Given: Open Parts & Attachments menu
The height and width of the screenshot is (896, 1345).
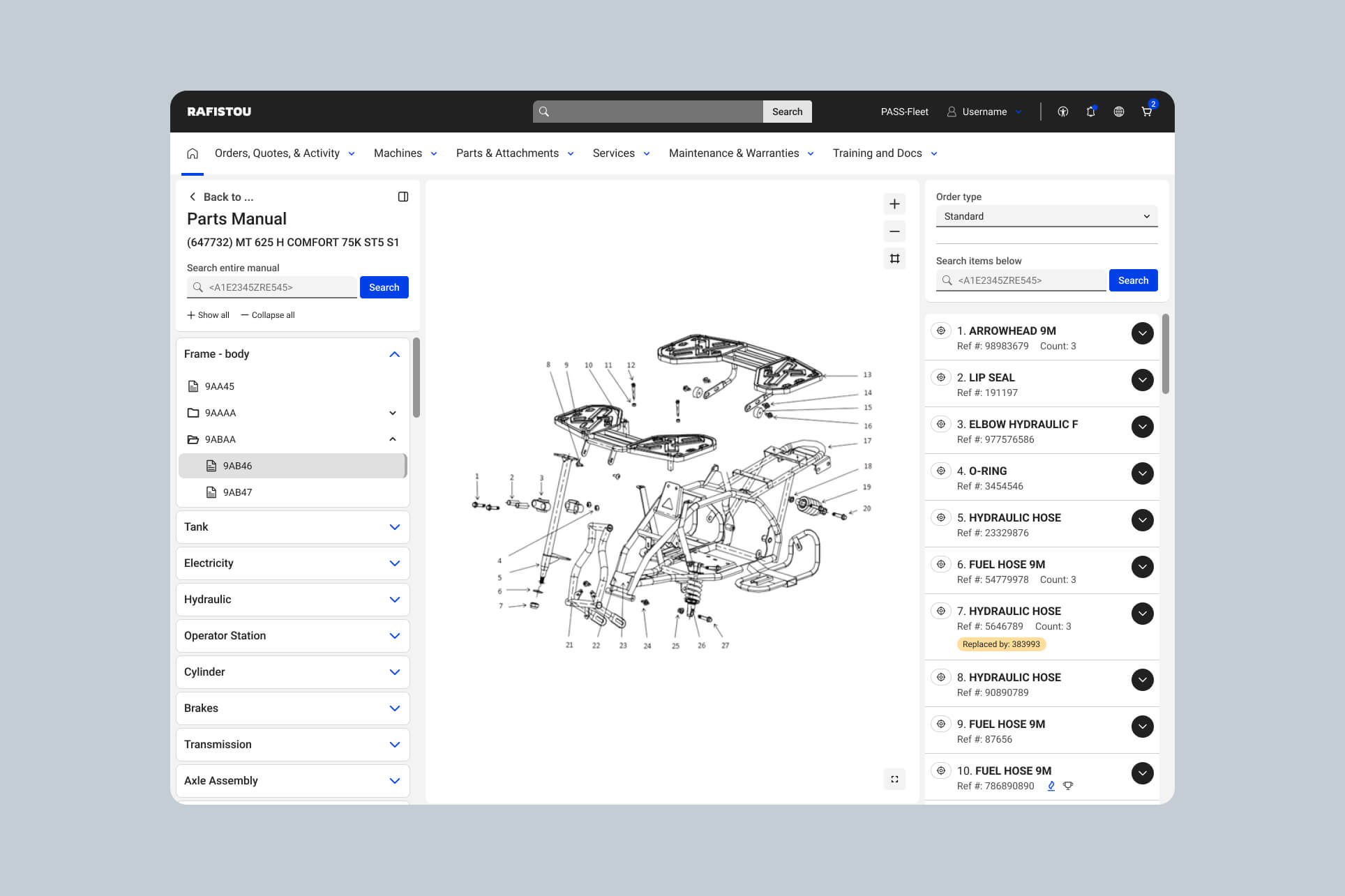Looking at the screenshot, I should tap(515, 153).
